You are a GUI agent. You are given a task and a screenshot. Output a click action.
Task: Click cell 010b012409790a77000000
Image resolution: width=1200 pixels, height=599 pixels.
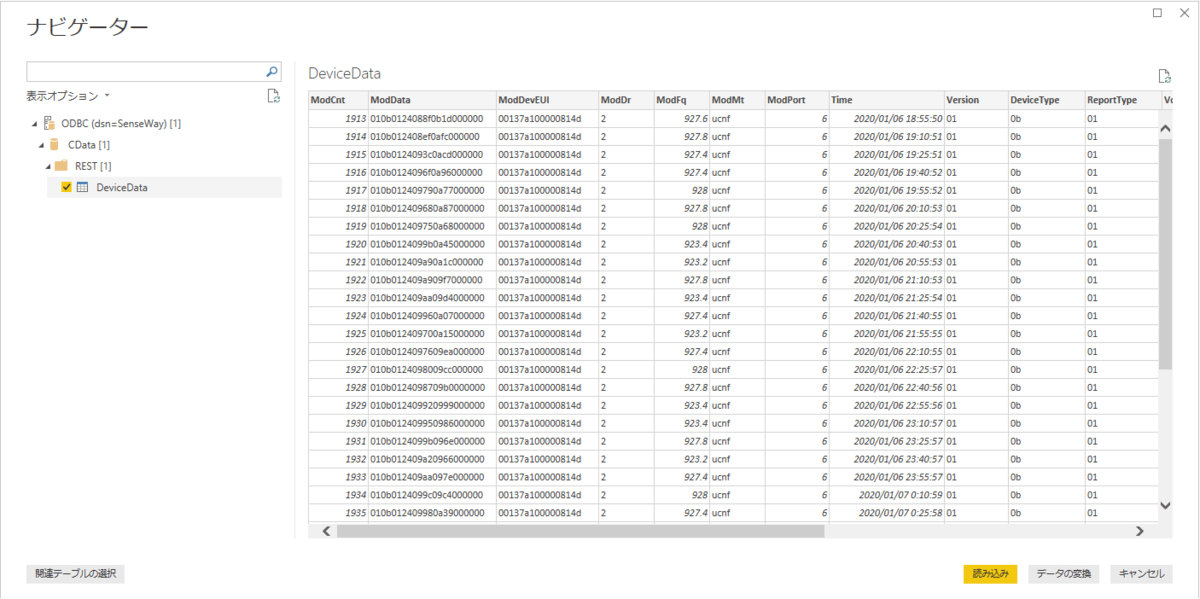point(432,190)
